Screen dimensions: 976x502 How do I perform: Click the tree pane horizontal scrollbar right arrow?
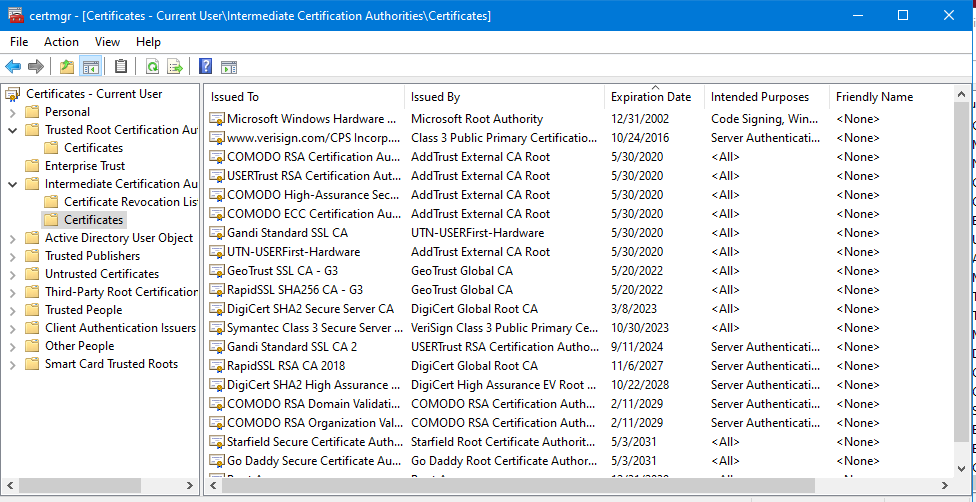(190, 485)
